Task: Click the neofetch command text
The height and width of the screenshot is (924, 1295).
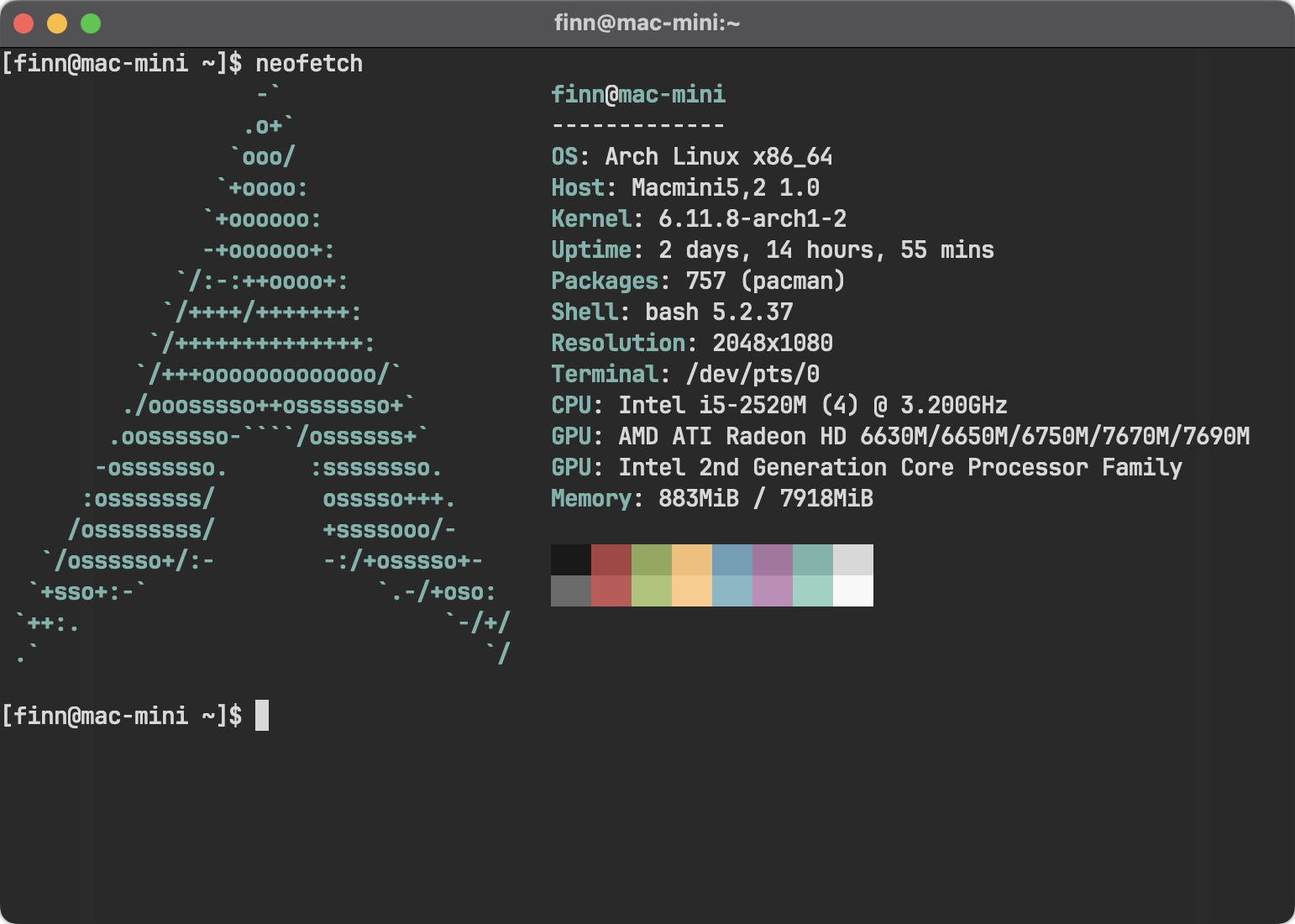Action: pyautogui.click(x=309, y=64)
